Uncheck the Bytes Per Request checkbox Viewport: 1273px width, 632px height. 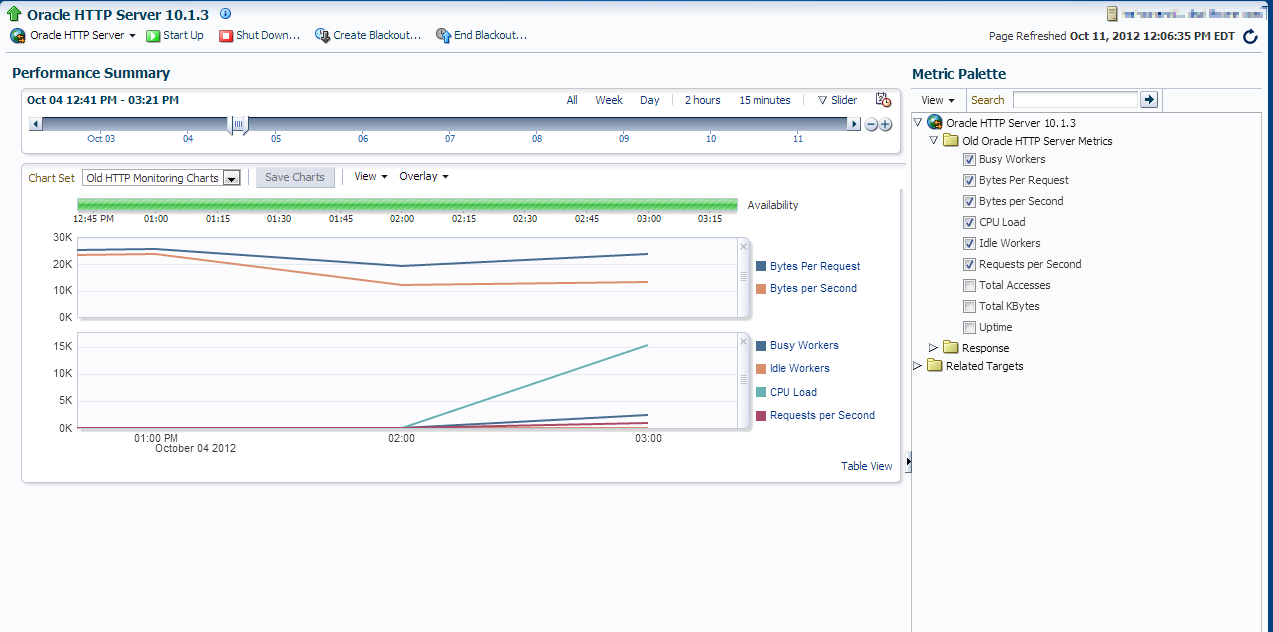point(969,180)
